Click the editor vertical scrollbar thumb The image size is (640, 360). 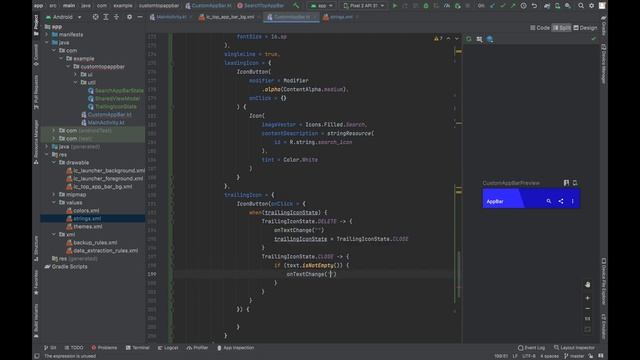click(x=459, y=274)
